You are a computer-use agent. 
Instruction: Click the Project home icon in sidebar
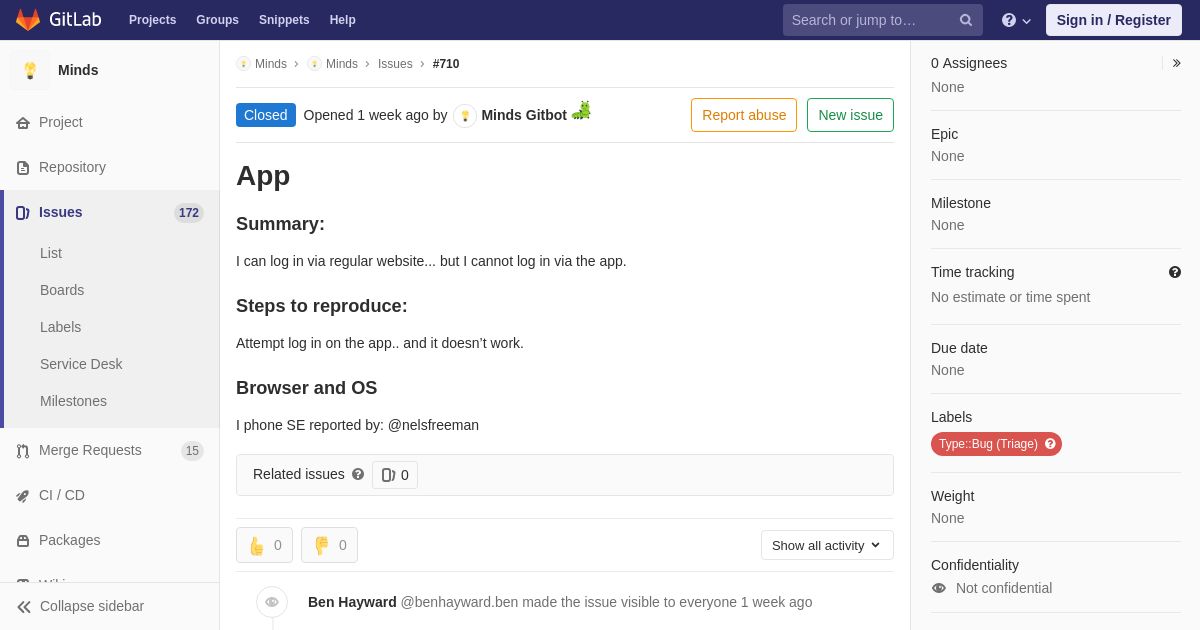[x=23, y=123]
